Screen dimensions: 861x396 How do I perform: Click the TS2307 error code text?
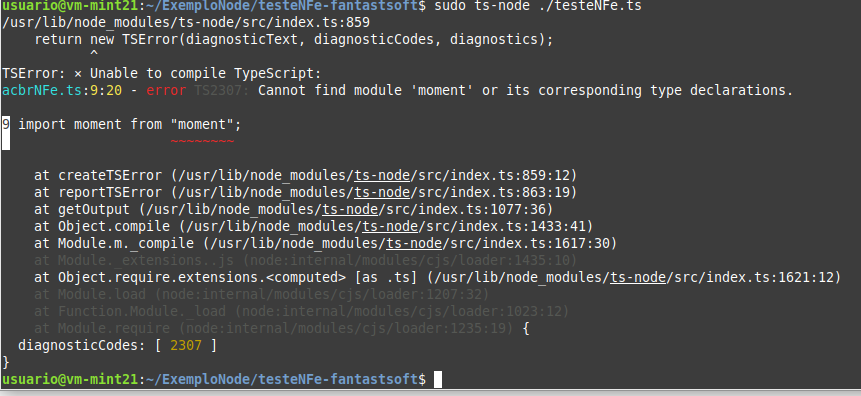222,90
